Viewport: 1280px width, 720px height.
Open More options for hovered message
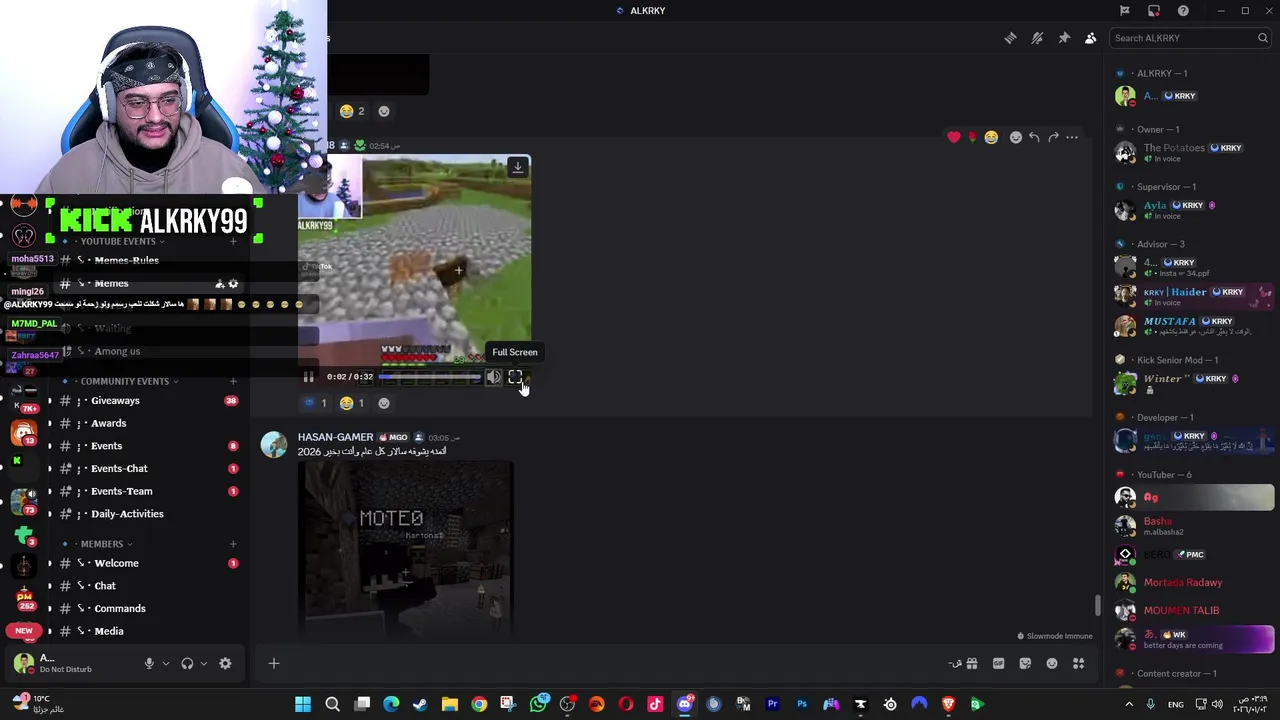(1072, 137)
